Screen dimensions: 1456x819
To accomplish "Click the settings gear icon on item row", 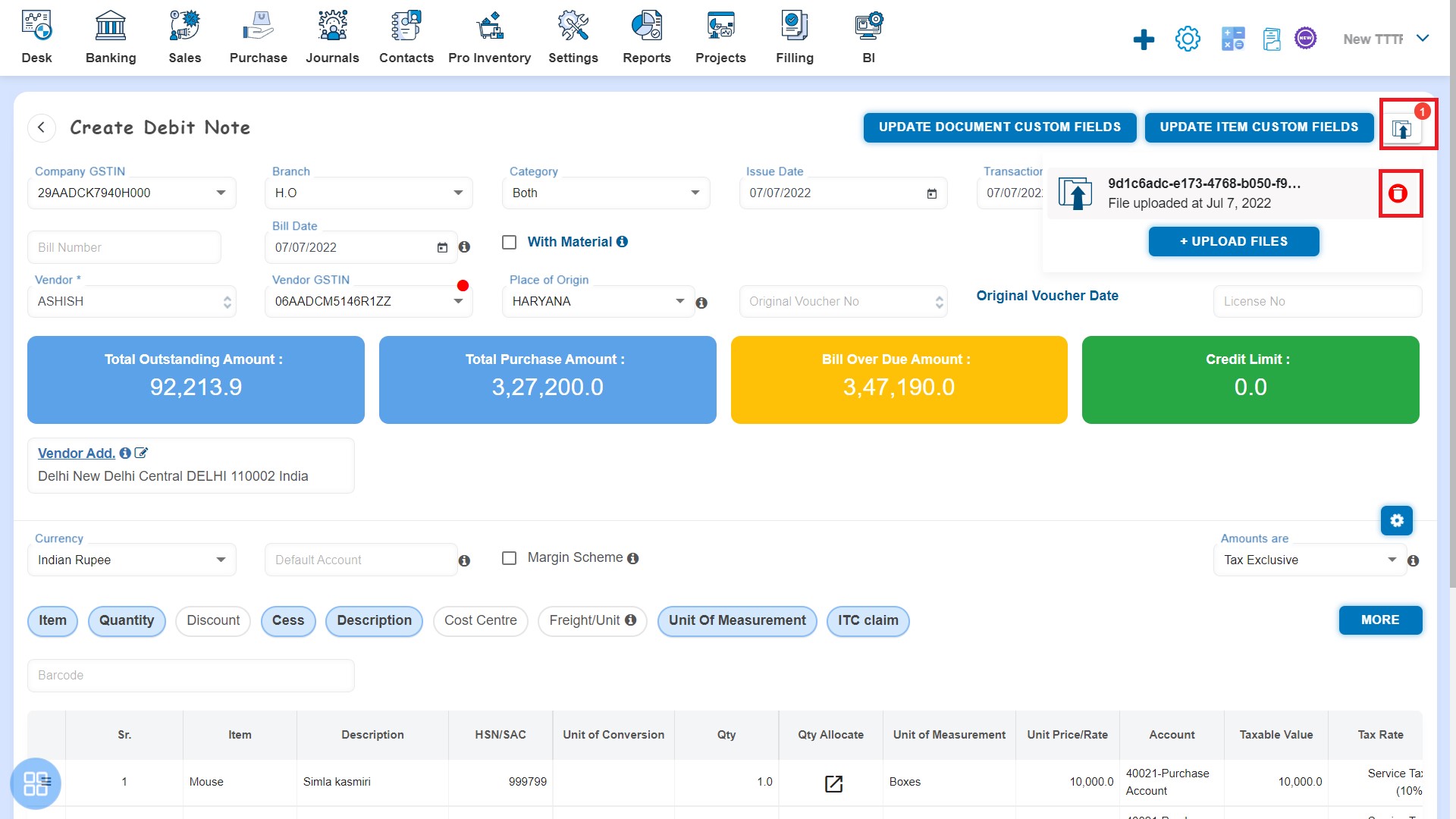I will [1398, 520].
